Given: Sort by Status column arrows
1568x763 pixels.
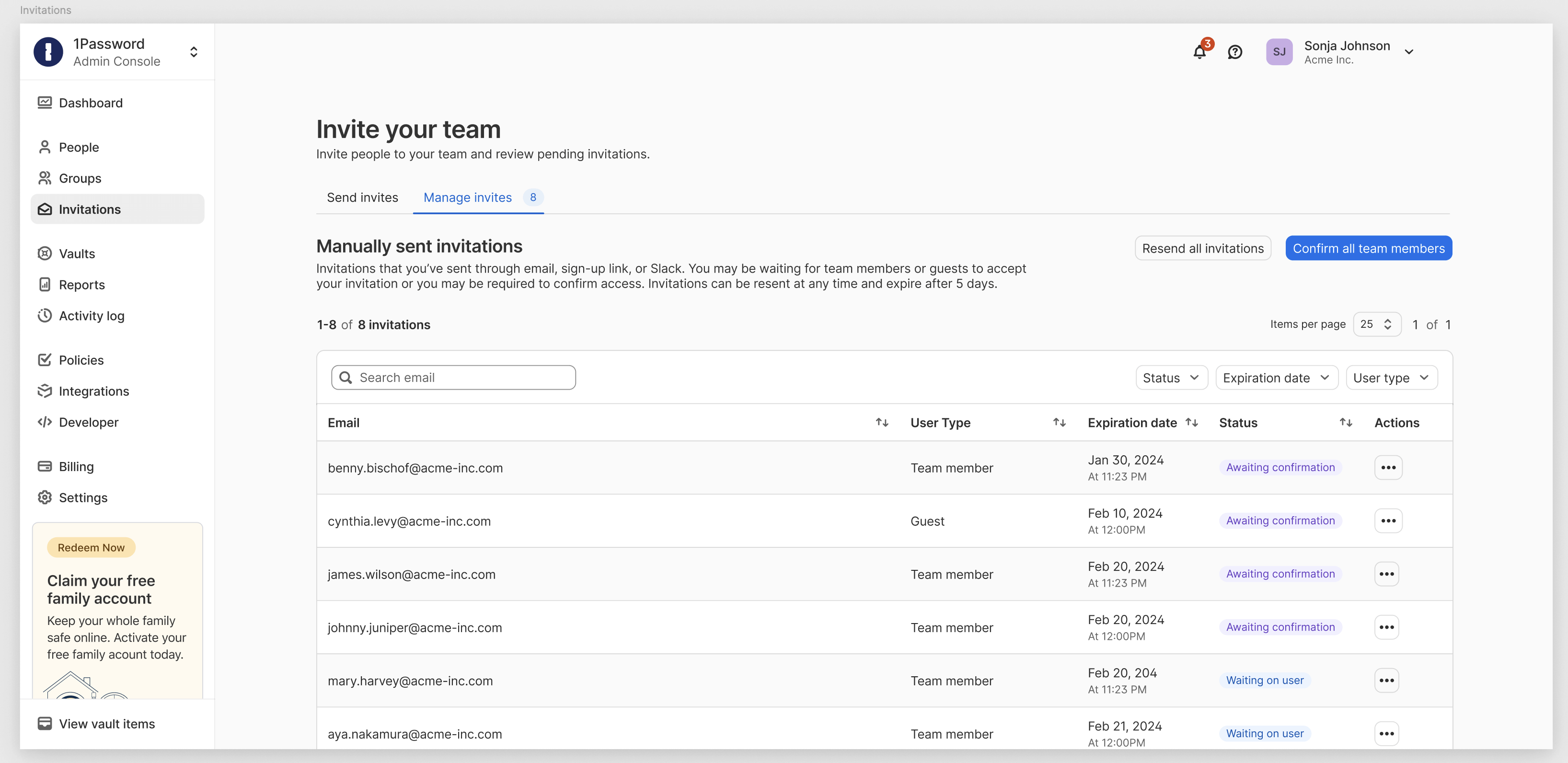Looking at the screenshot, I should (x=1346, y=423).
